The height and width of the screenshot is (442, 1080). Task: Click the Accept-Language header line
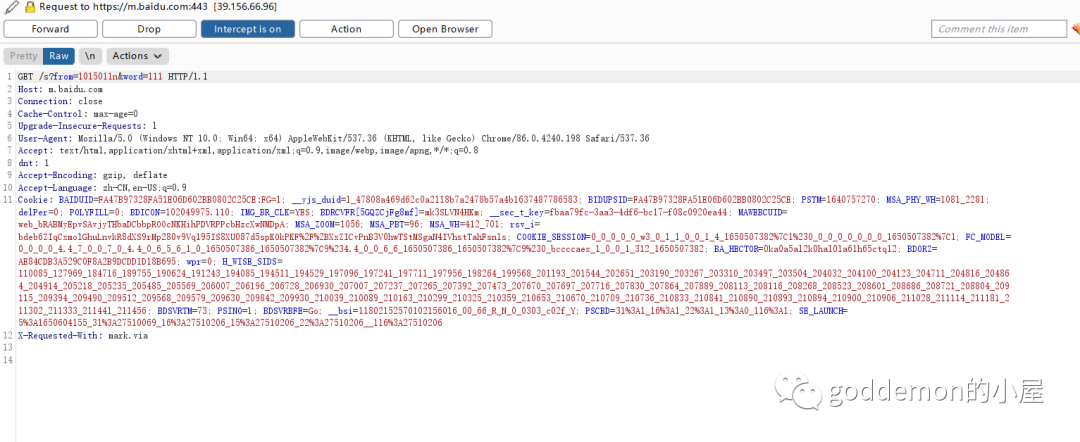(x=102, y=188)
